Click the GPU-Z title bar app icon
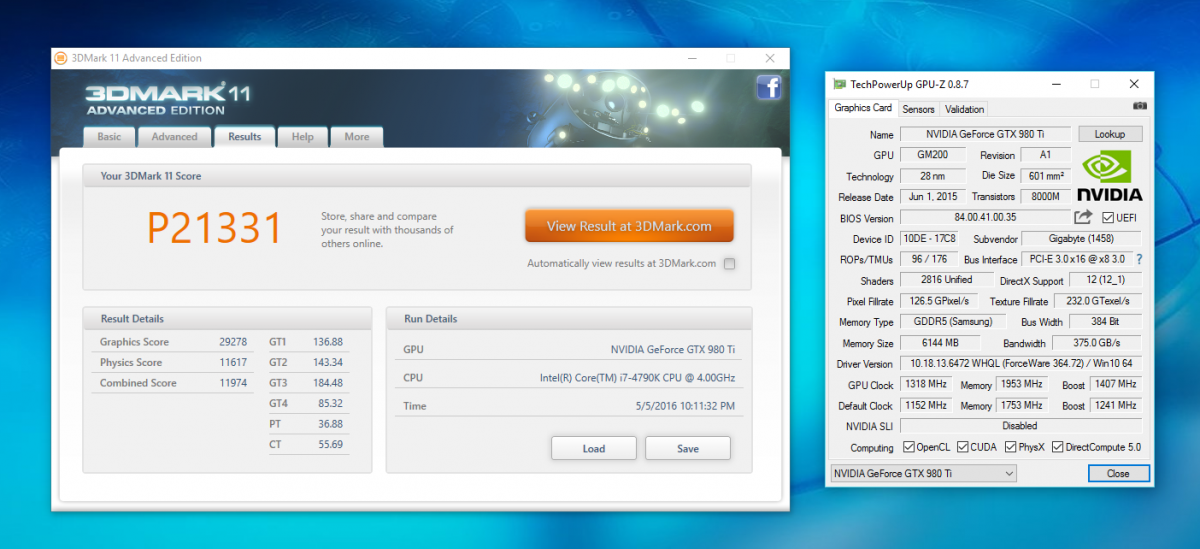The image size is (1200, 549). pyautogui.click(x=840, y=84)
